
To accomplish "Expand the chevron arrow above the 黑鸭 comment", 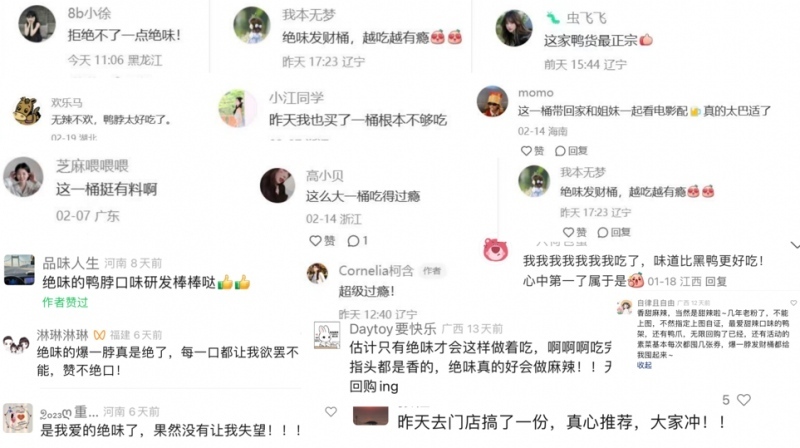I will pos(795,245).
